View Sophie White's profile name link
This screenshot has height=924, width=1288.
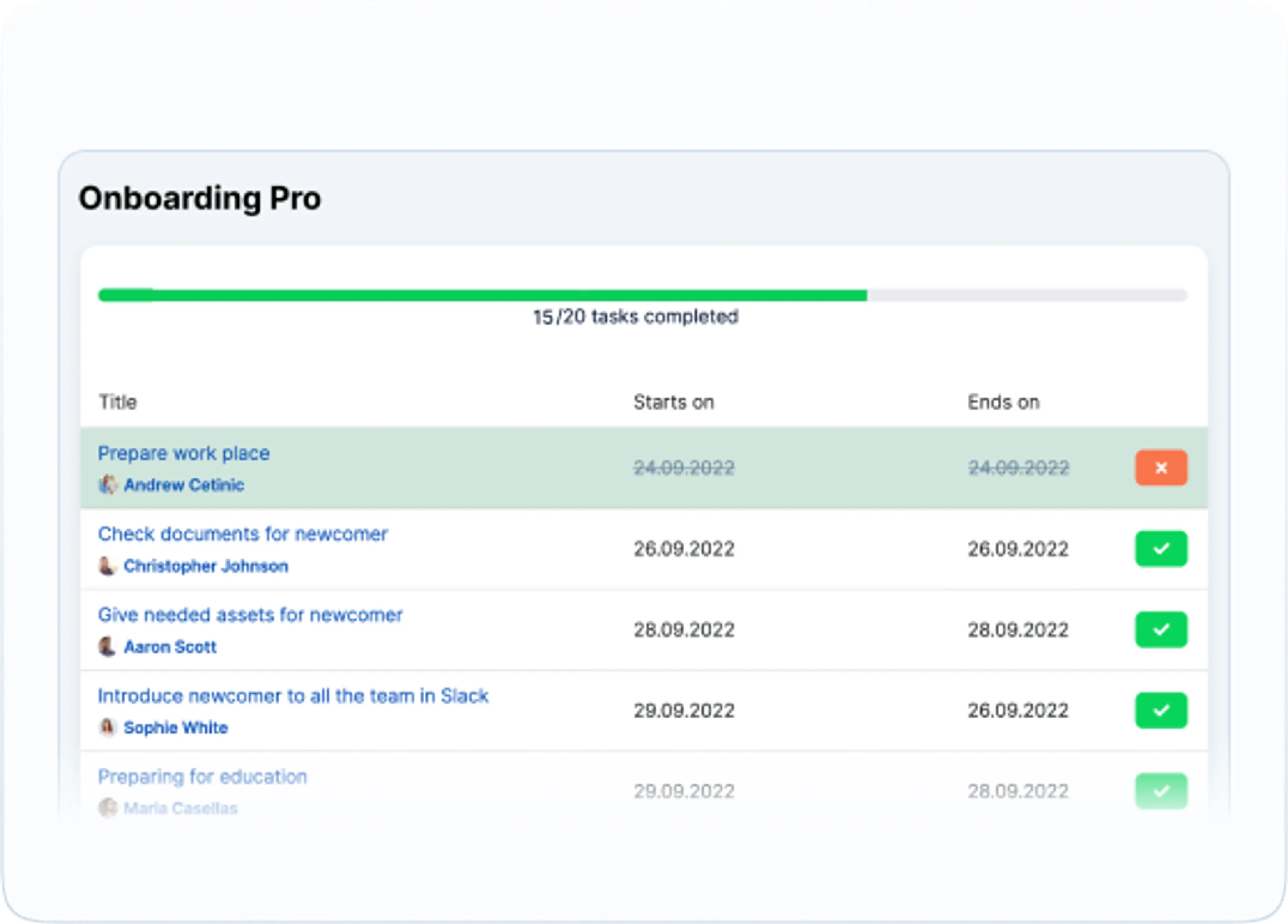(x=175, y=727)
